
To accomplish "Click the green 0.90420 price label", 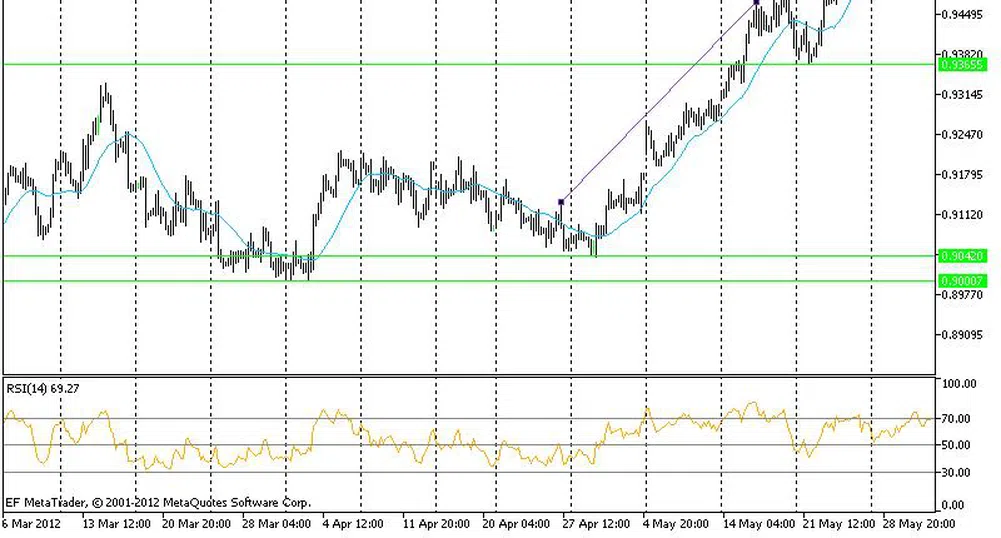I will (x=963, y=256).
